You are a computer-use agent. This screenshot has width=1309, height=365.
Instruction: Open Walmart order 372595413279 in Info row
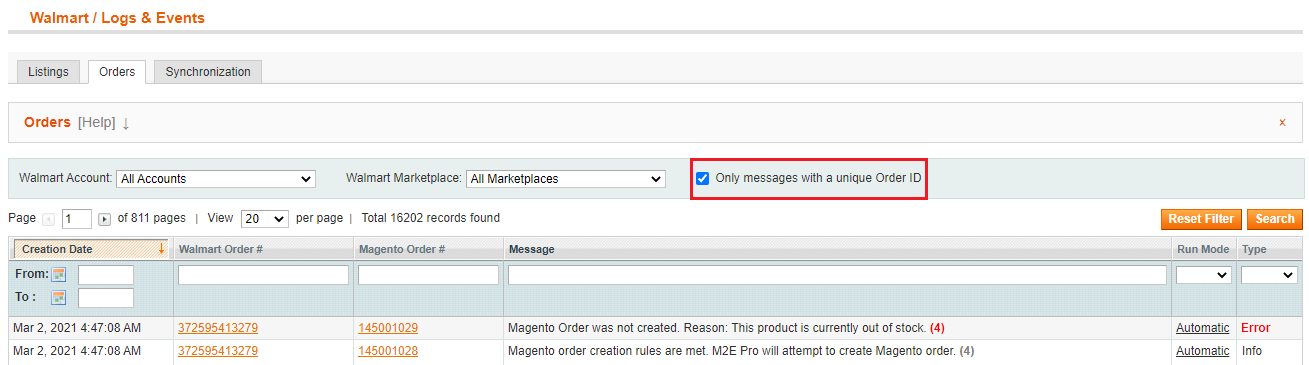click(218, 351)
